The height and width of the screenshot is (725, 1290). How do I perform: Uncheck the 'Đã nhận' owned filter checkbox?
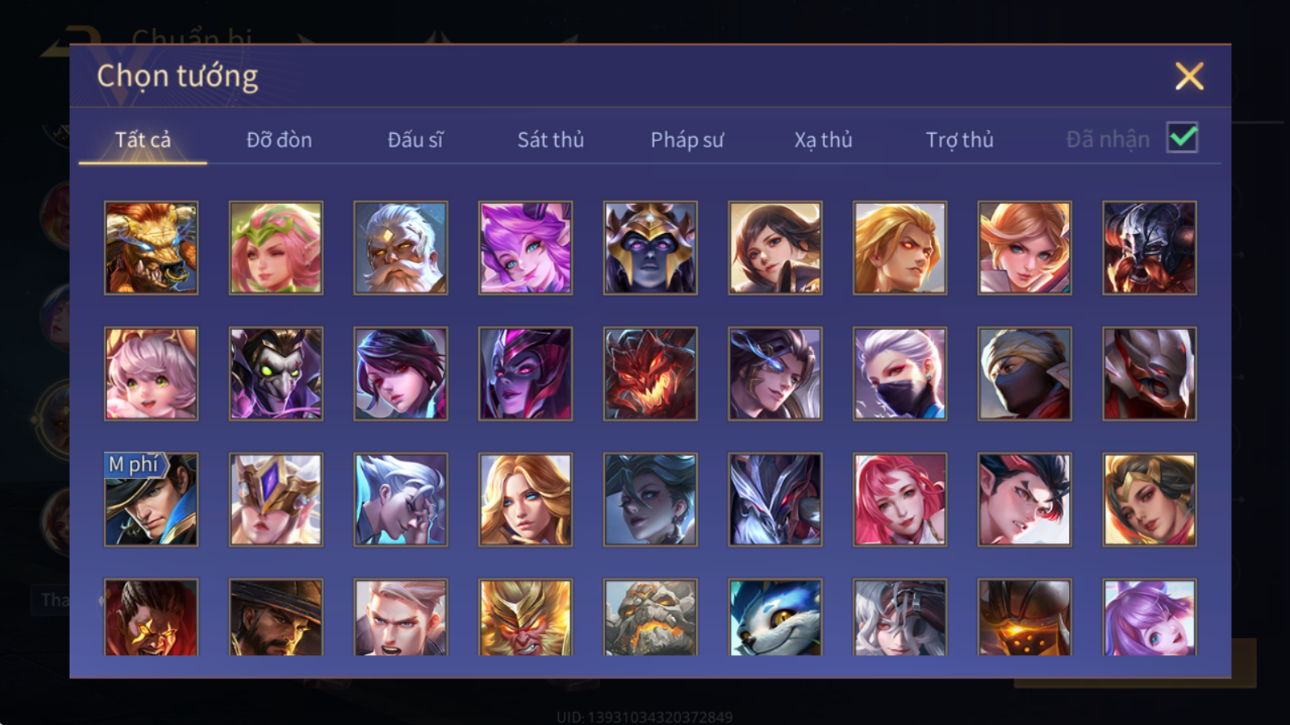click(1182, 138)
